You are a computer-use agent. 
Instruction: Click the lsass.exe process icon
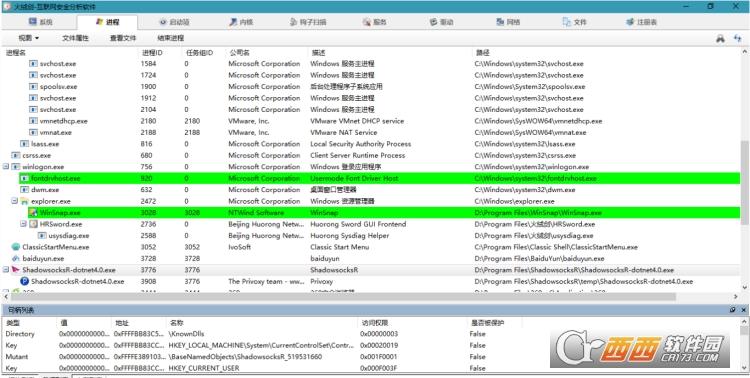tap(24, 144)
